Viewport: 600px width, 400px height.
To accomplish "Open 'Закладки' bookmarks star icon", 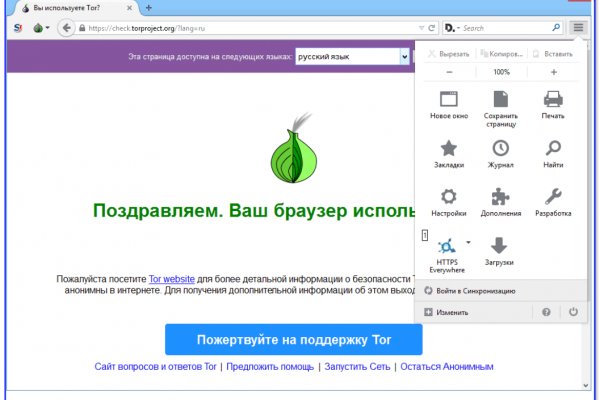I will 448,148.
